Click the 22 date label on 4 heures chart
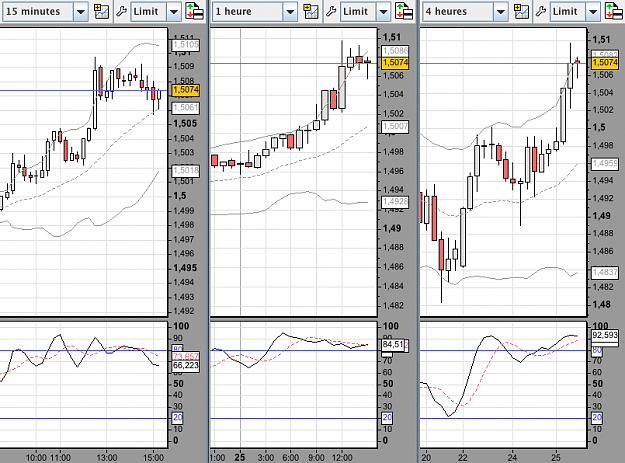The height and width of the screenshot is (463, 625). click(x=463, y=457)
